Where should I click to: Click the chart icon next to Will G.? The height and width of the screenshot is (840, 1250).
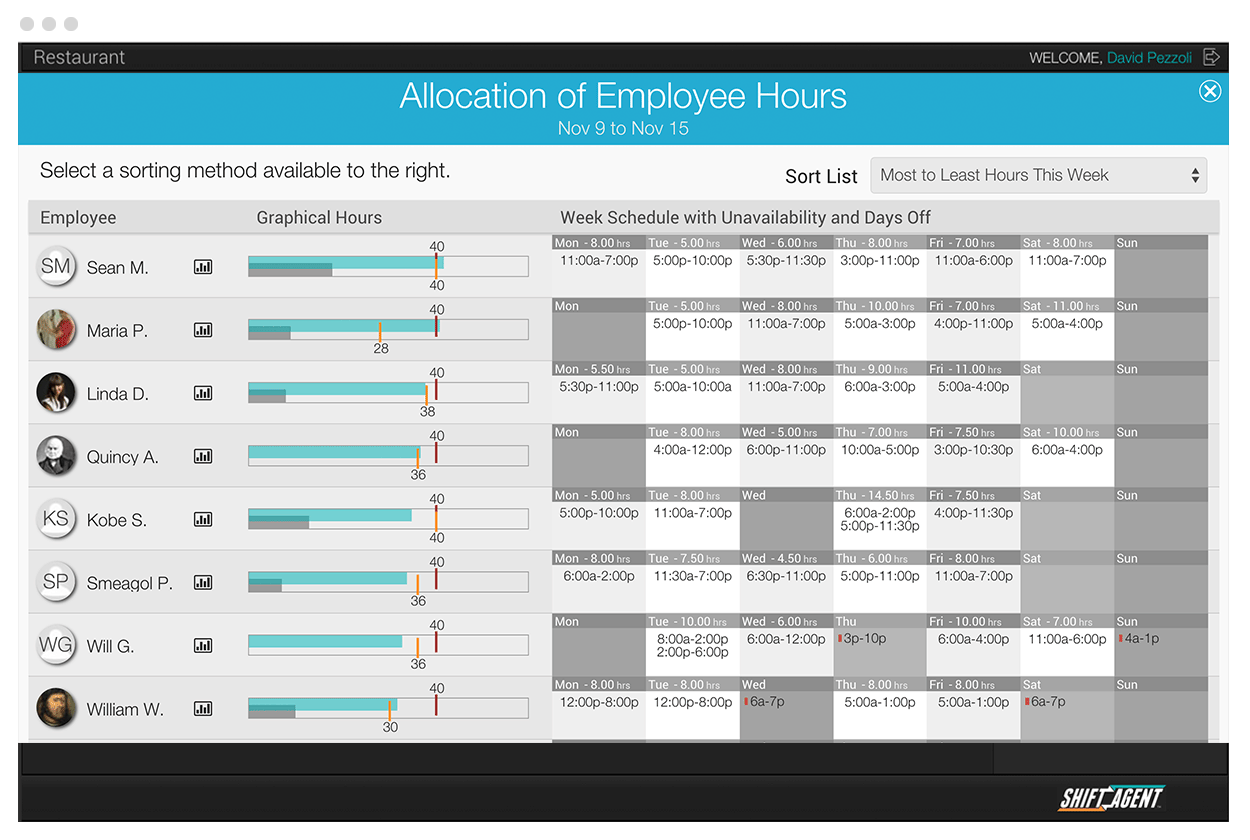coord(203,645)
